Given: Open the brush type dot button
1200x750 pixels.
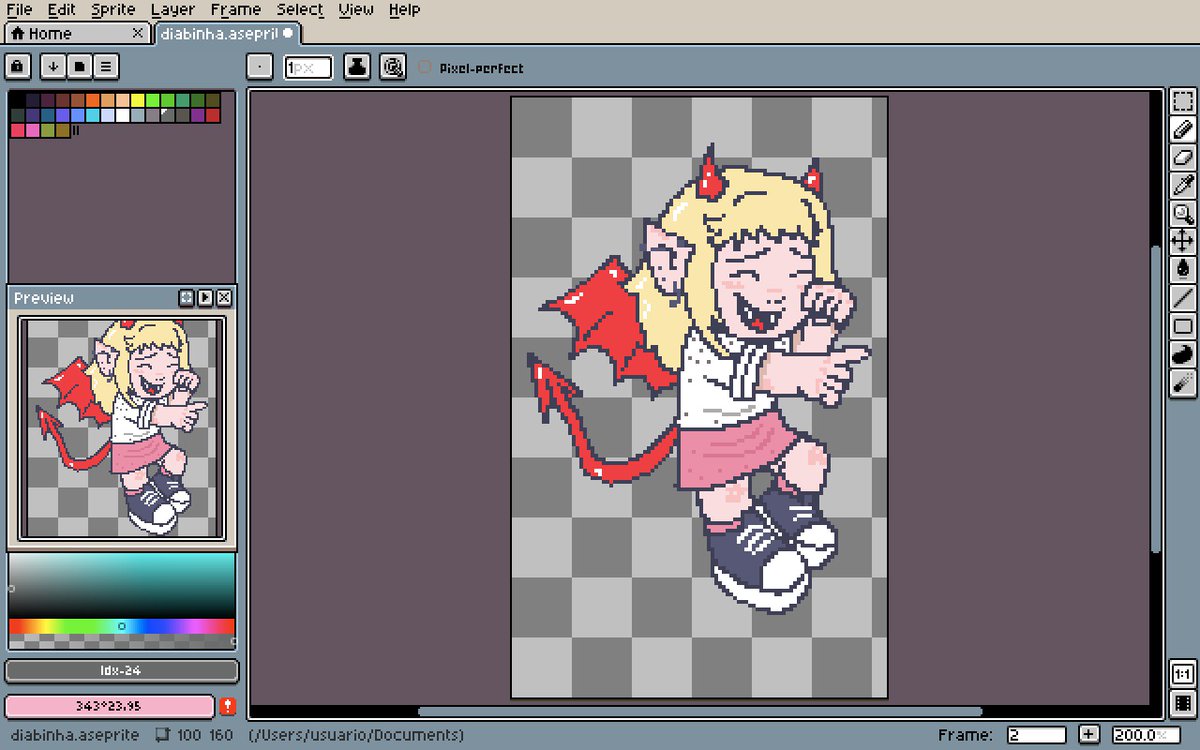Looking at the screenshot, I should [259, 67].
